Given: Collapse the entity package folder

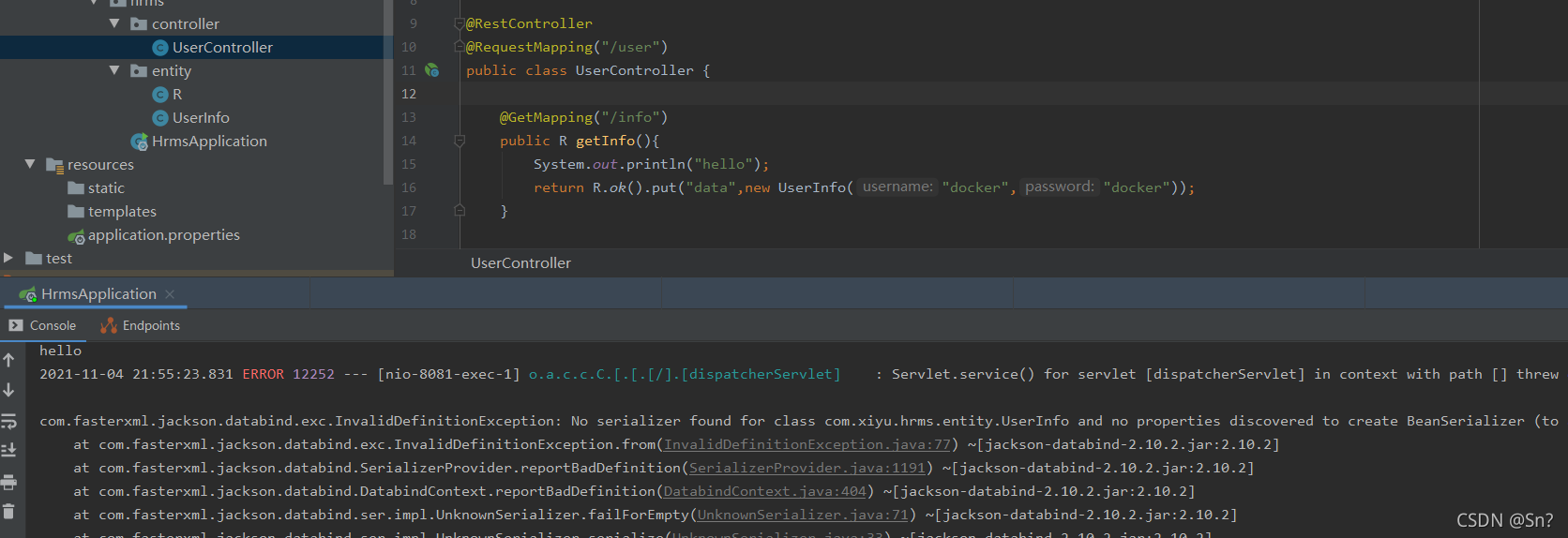Looking at the screenshot, I should 114,70.
